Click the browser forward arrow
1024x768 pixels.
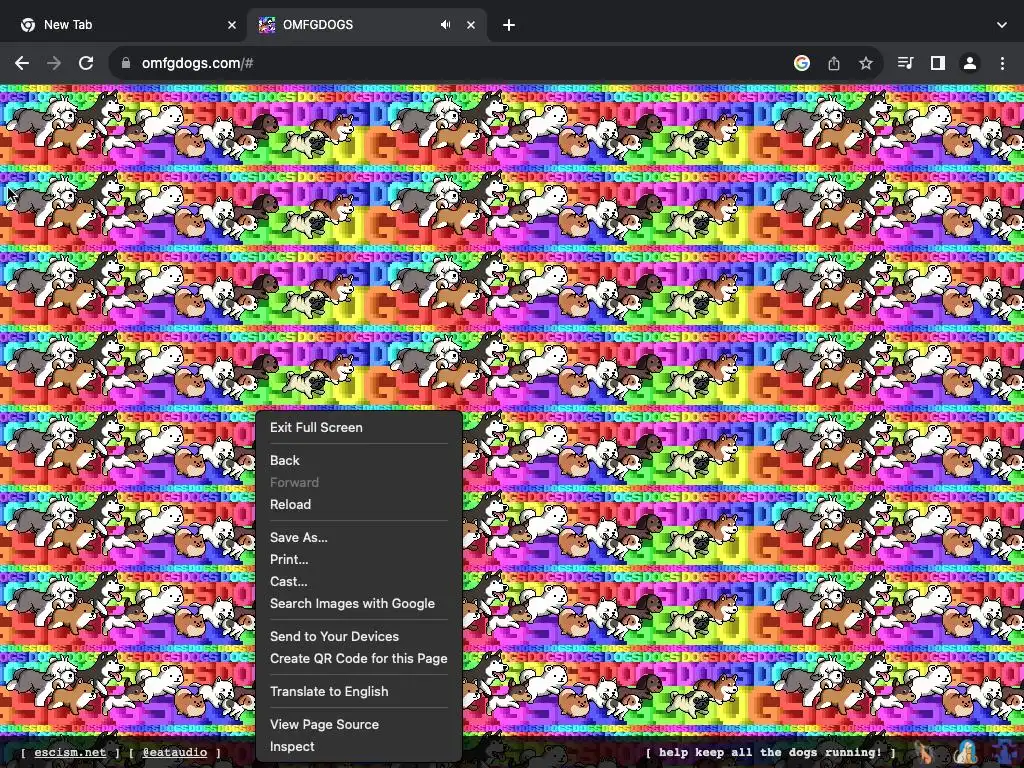point(54,63)
